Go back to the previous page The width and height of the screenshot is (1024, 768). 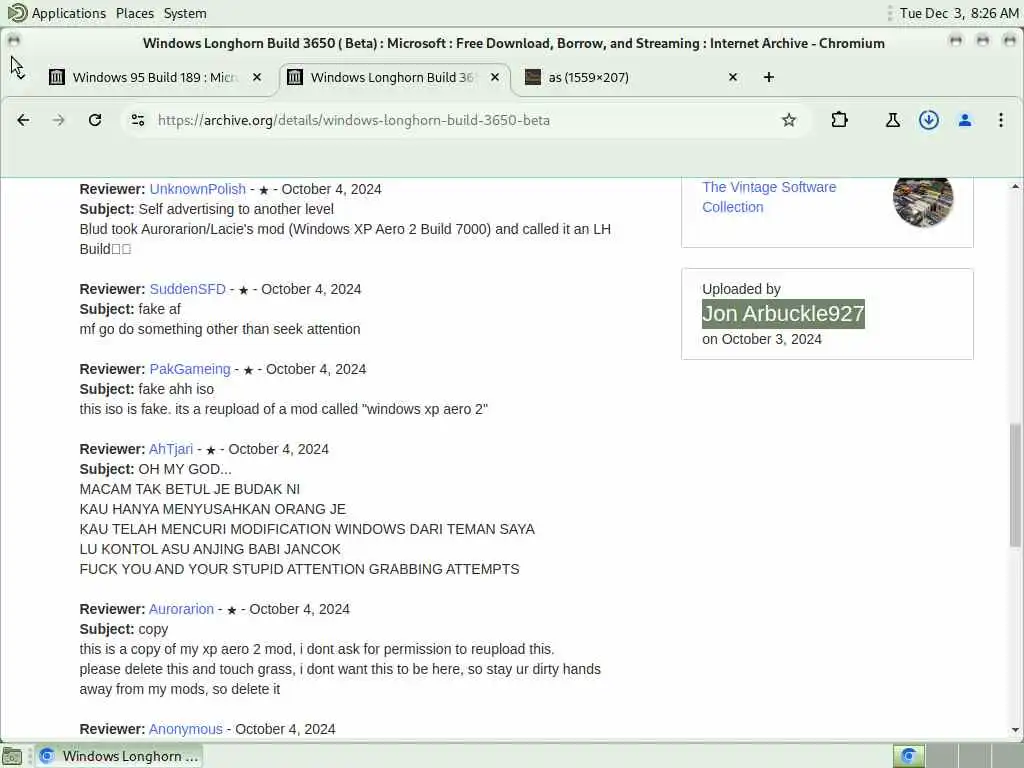[23, 120]
